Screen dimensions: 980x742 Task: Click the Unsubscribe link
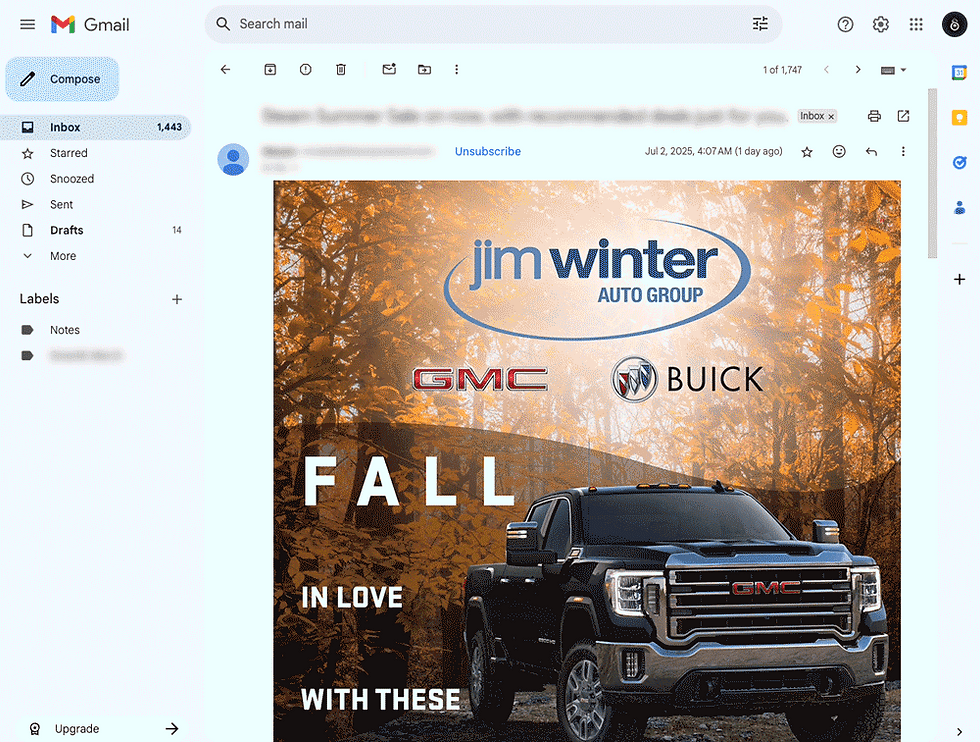click(x=488, y=151)
